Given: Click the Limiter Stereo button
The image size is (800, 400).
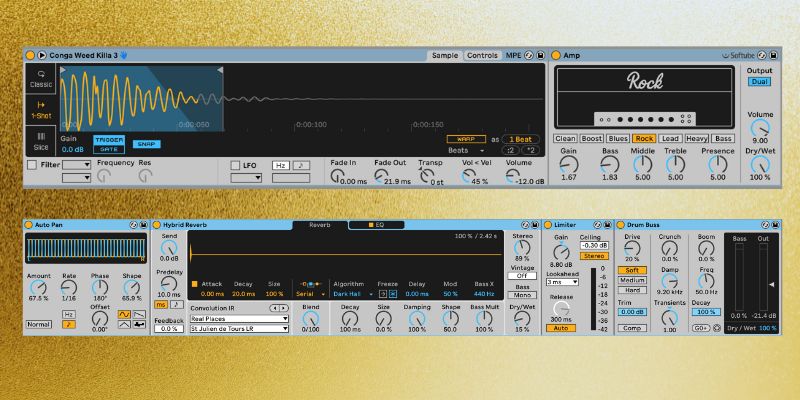Looking at the screenshot, I should tap(594, 256).
